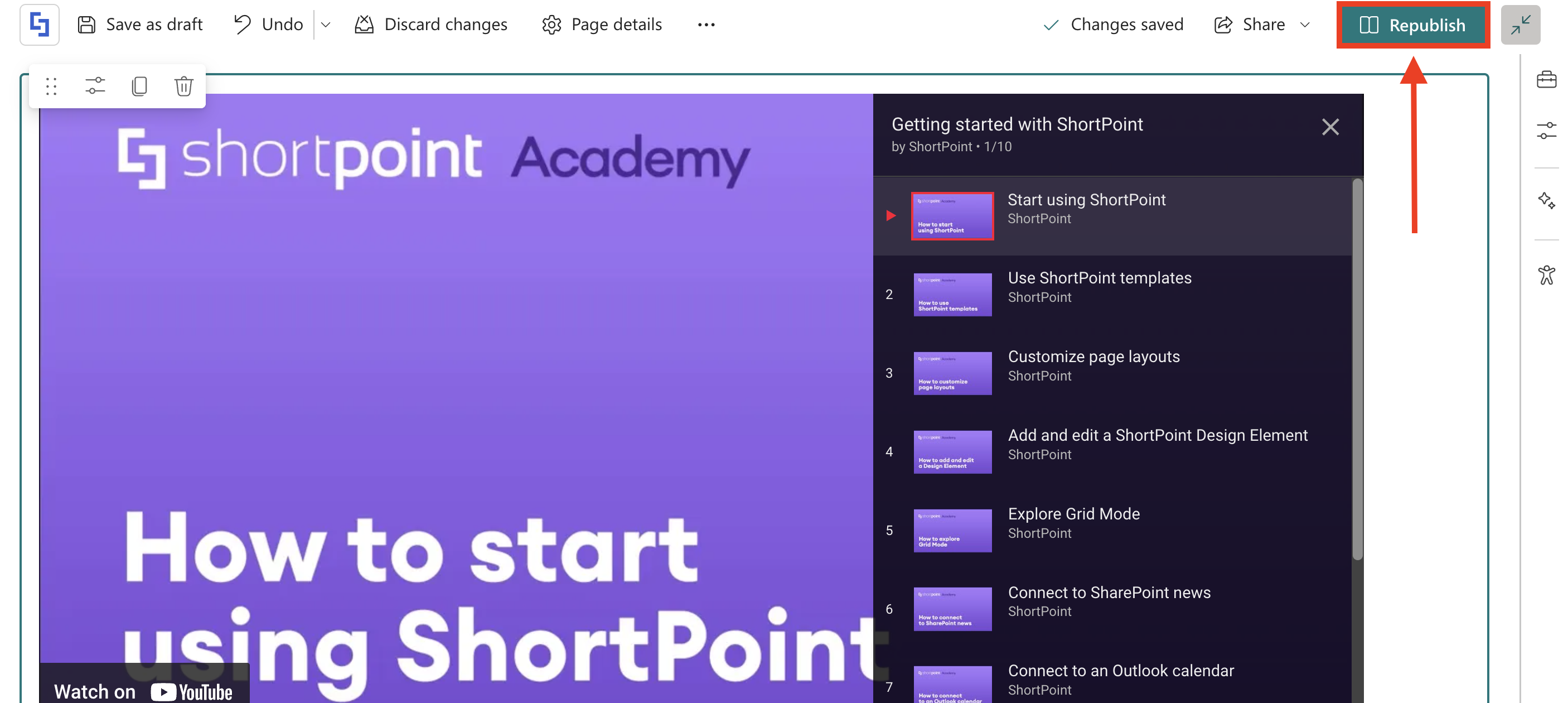Click the web part drag handle icon
This screenshot has height=703, width=1568.
(x=51, y=86)
